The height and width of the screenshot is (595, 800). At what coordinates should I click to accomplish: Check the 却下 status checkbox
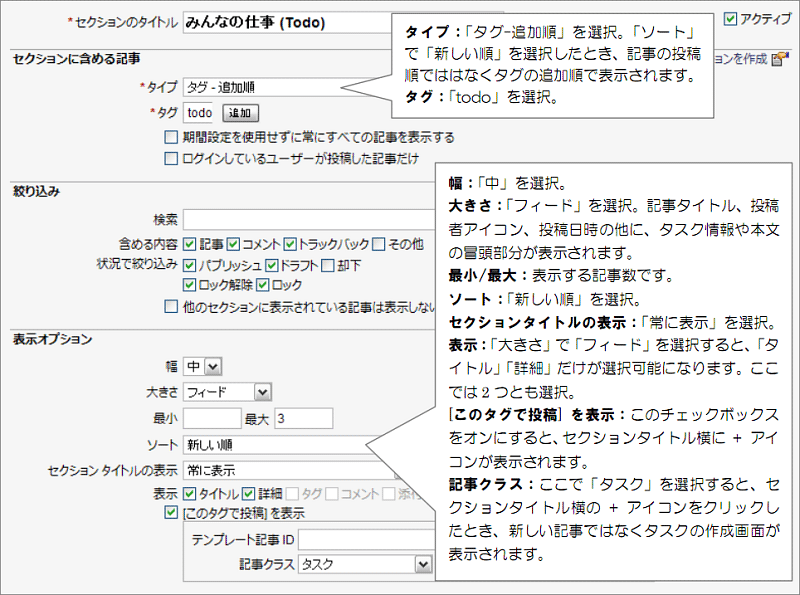(x=328, y=265)
